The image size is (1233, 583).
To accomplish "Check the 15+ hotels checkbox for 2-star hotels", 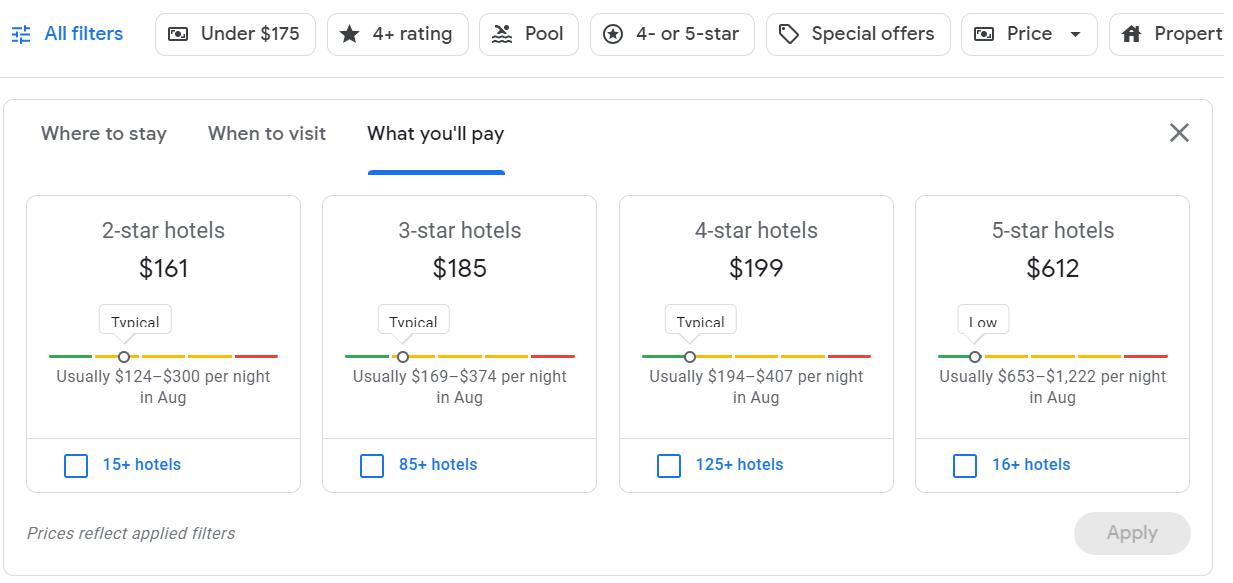I will 76,466.
